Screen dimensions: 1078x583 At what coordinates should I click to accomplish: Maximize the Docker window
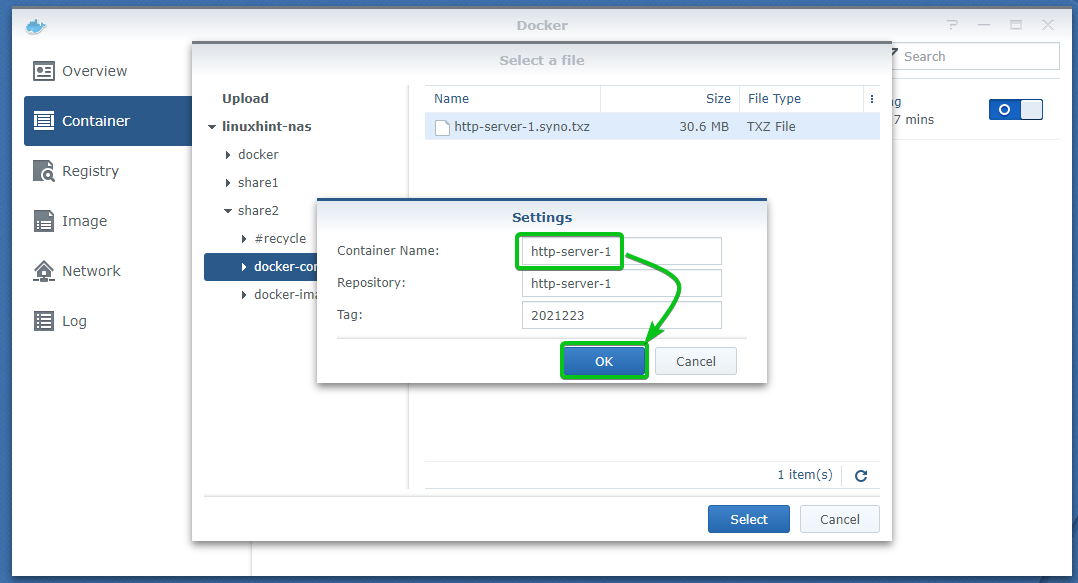pos(1016,25)
